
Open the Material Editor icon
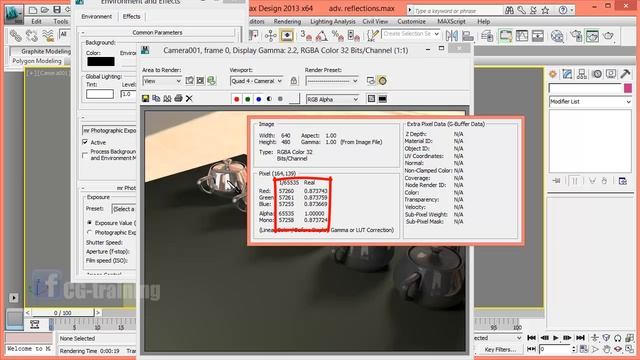pos(557,36)
